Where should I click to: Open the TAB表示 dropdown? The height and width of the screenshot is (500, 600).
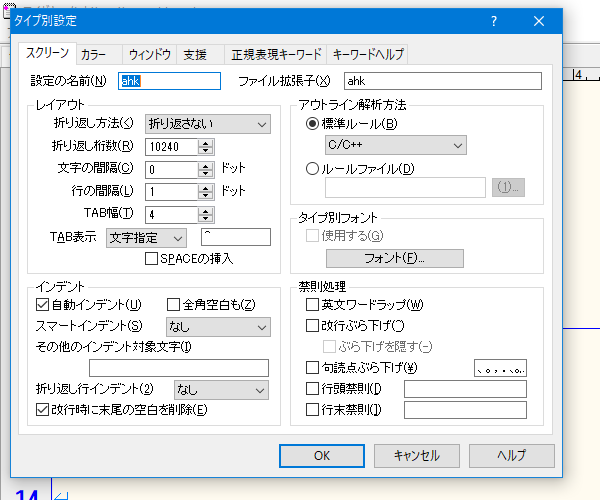146,238
